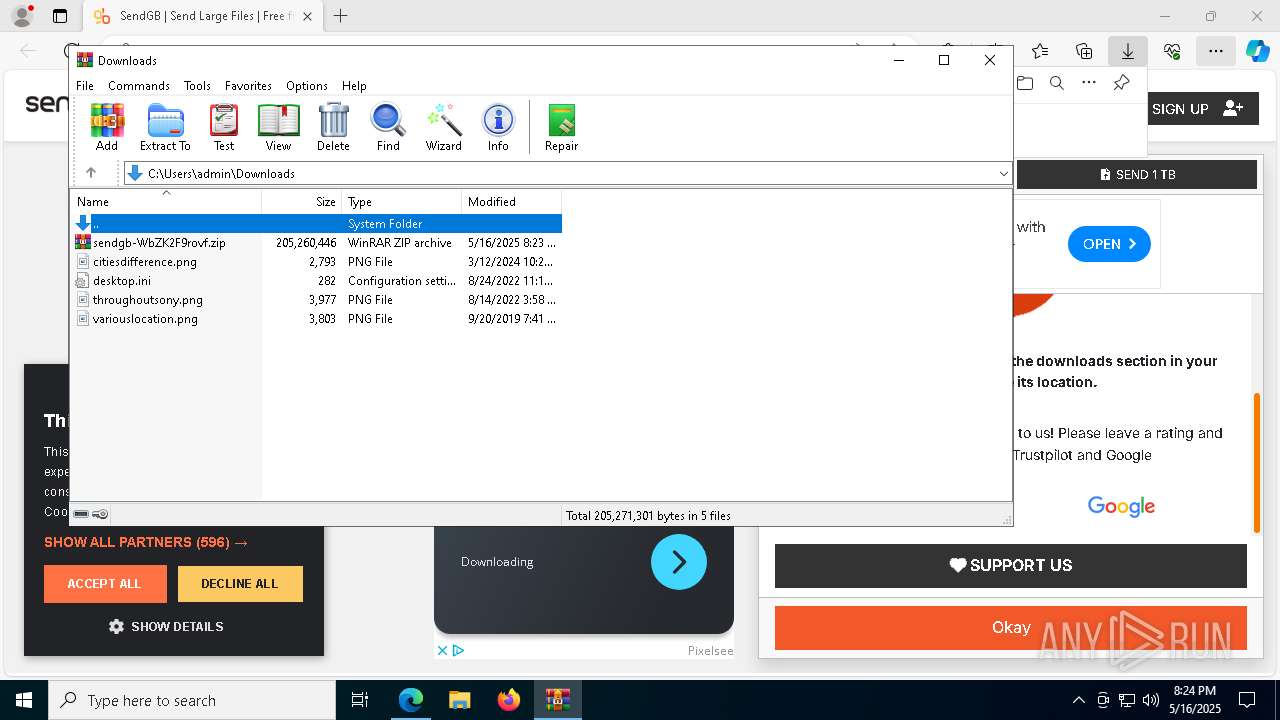Click the OPEN ad button

(x=1109, y=244)
